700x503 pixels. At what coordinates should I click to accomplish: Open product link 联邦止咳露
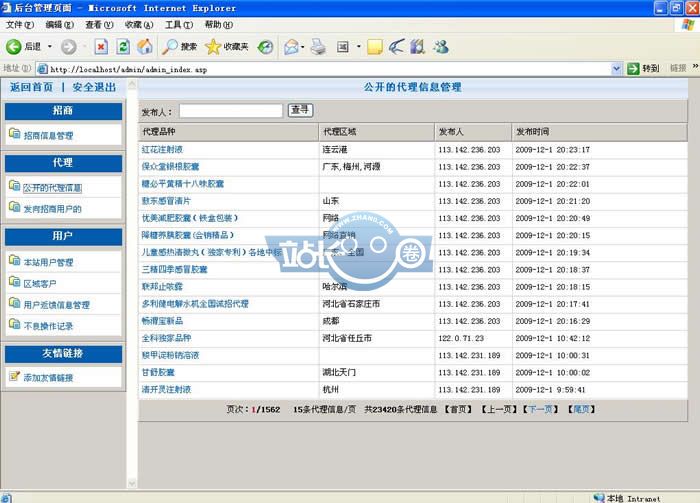click(162, 287)
